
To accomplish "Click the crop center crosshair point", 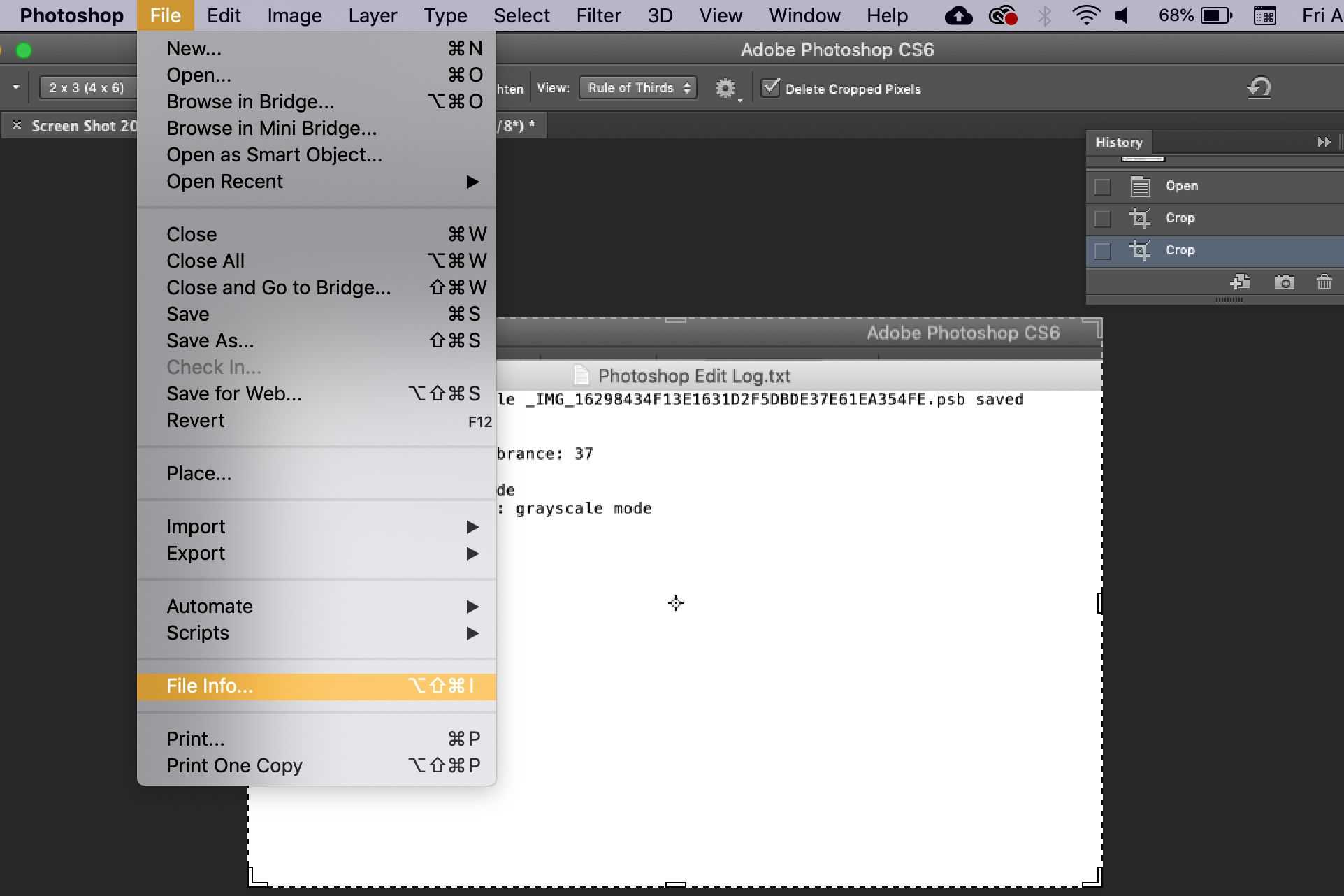I will 676,602.
